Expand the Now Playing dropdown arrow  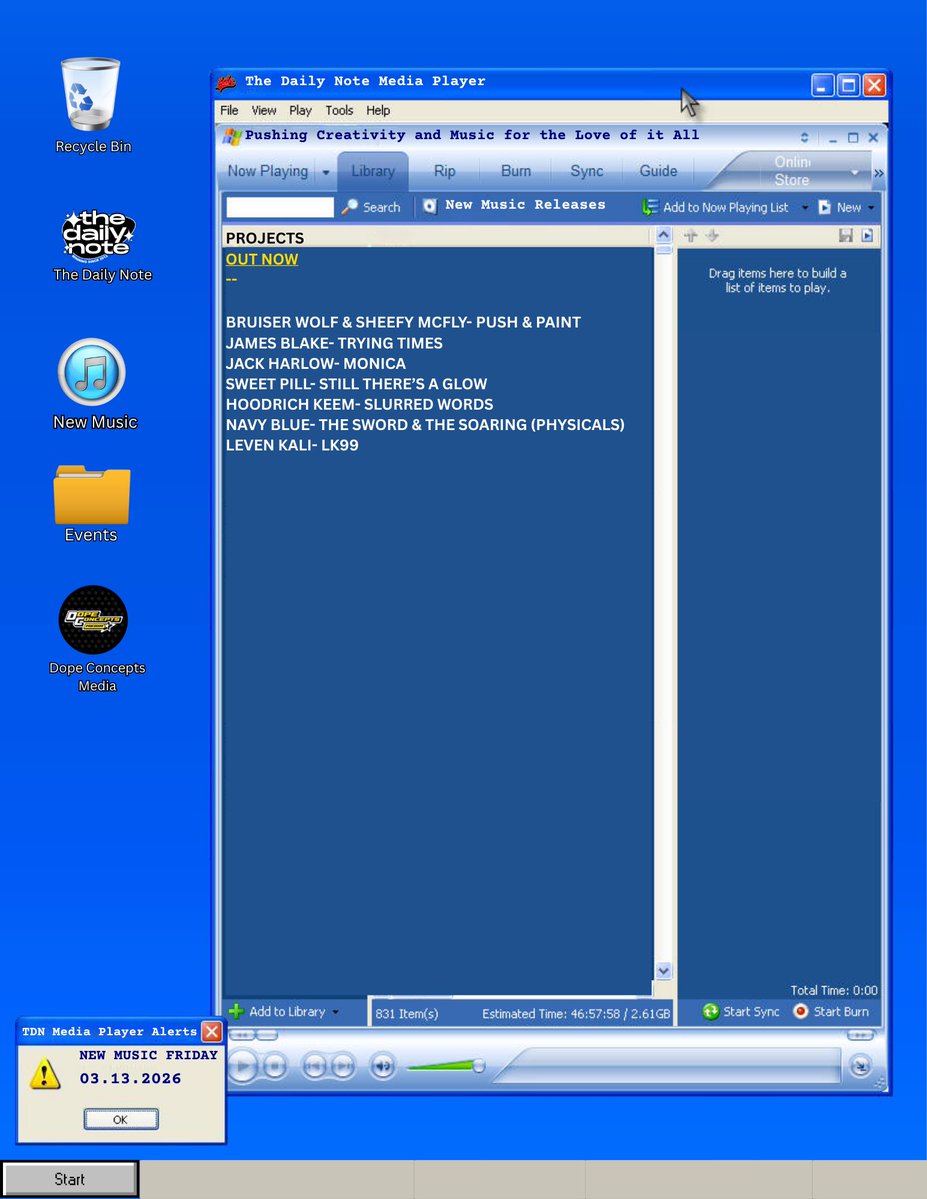[326, 172]
